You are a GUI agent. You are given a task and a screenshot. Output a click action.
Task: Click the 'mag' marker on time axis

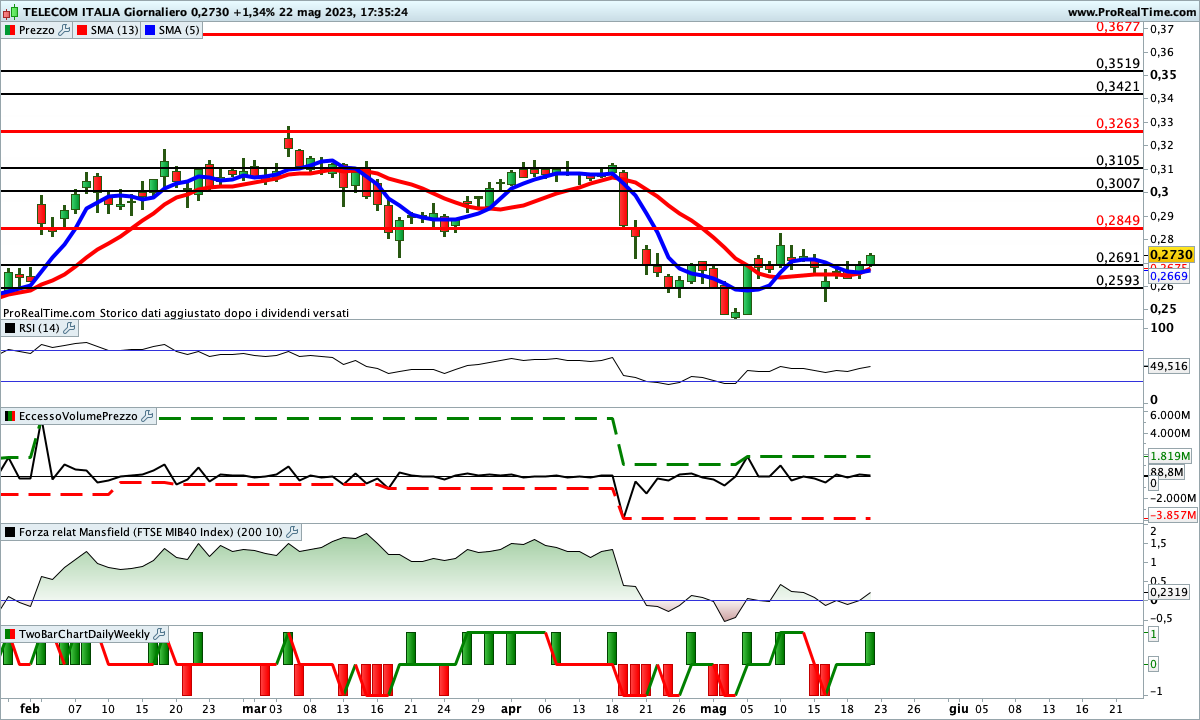click(713, 707)
